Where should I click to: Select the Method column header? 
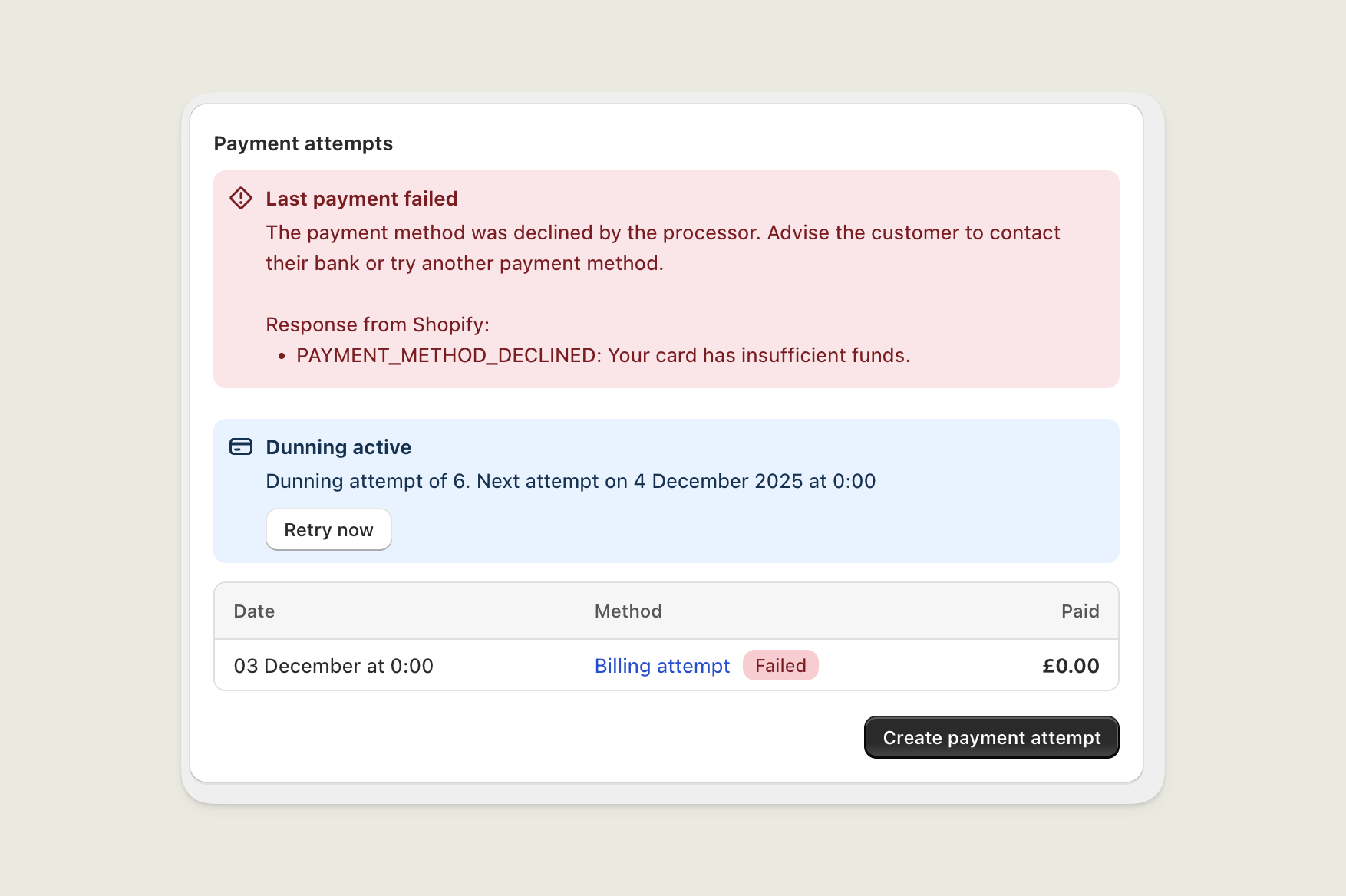pos(628,611)
